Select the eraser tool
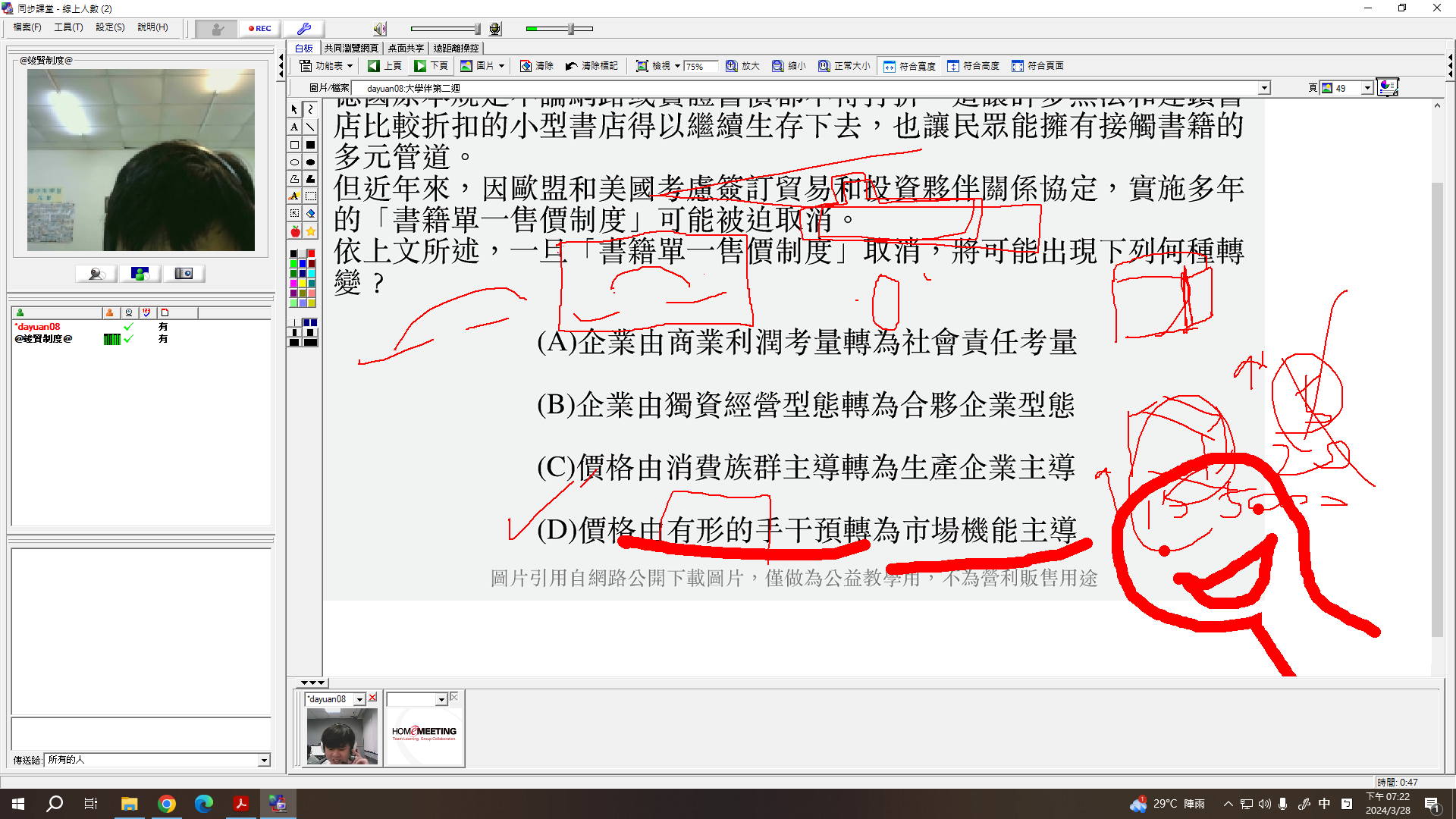The image size is (1456, 819). [x=310, y=214]
